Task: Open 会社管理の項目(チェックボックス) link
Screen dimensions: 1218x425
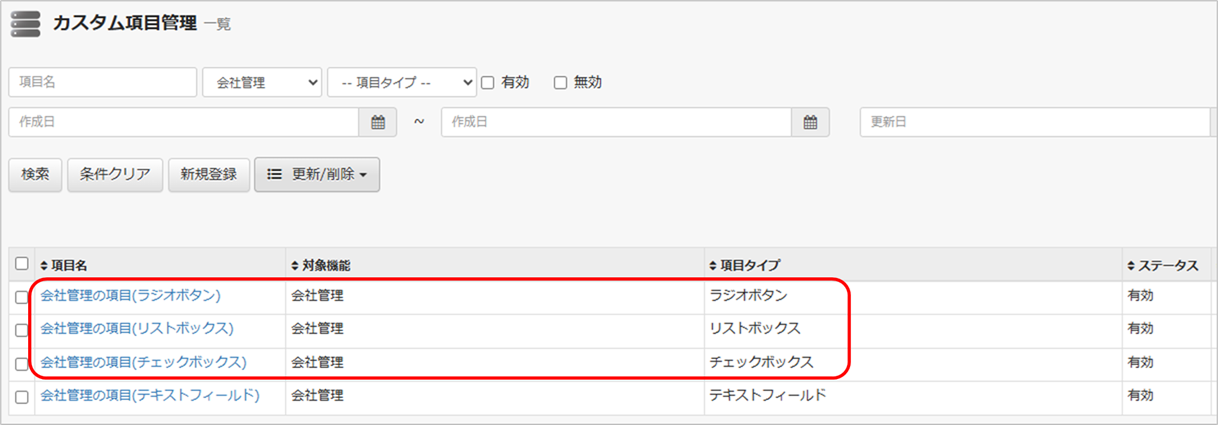Action: pos(143,362)
